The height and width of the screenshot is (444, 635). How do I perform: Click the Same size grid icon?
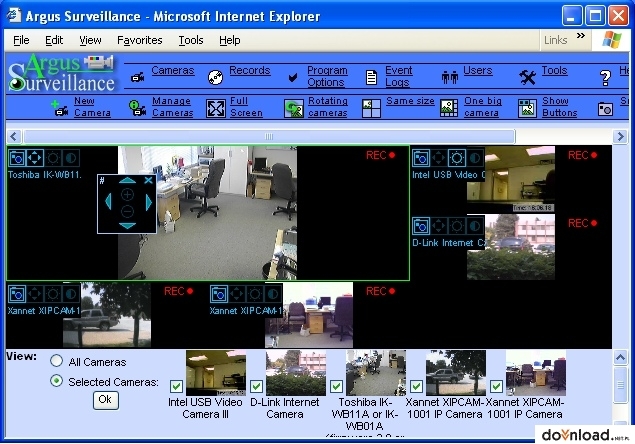point(371,109)
